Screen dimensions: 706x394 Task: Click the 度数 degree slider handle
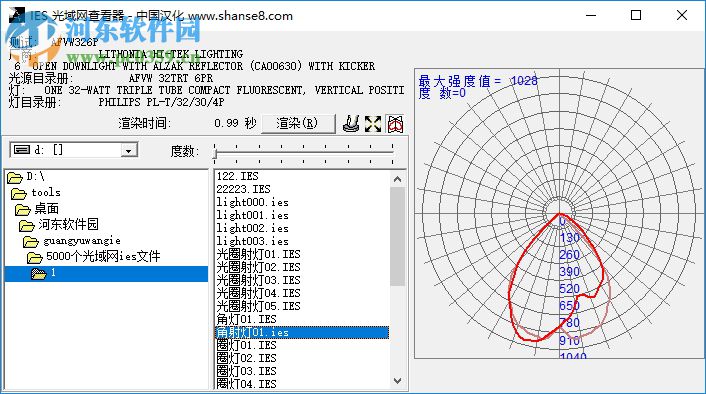coord(215,154)
